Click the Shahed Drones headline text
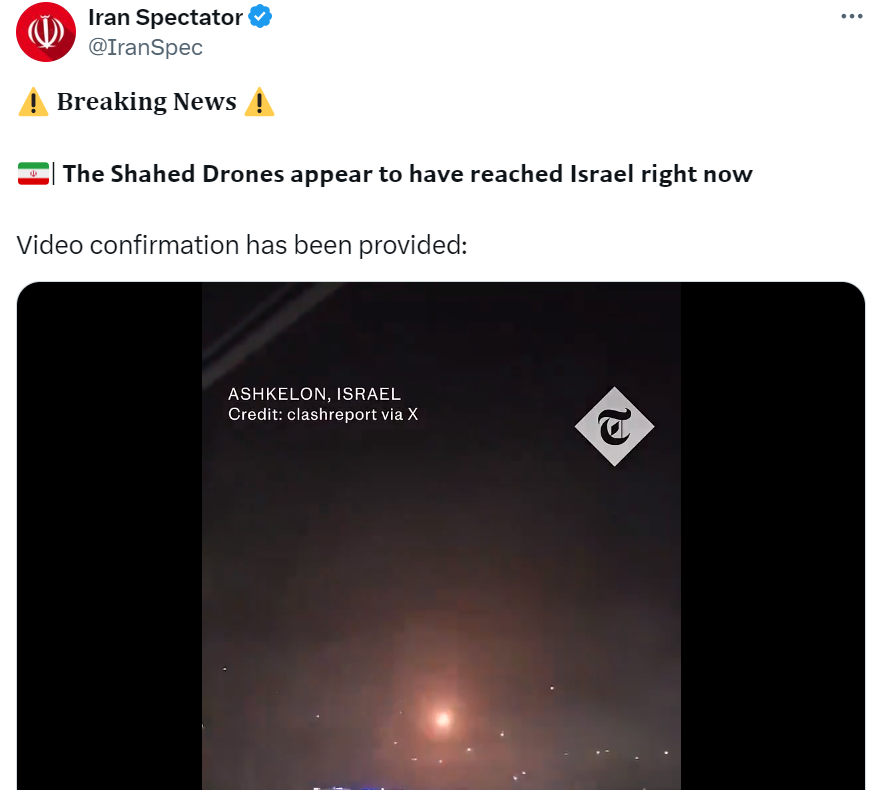Screen dimensions: 886x790 point(407,174)
